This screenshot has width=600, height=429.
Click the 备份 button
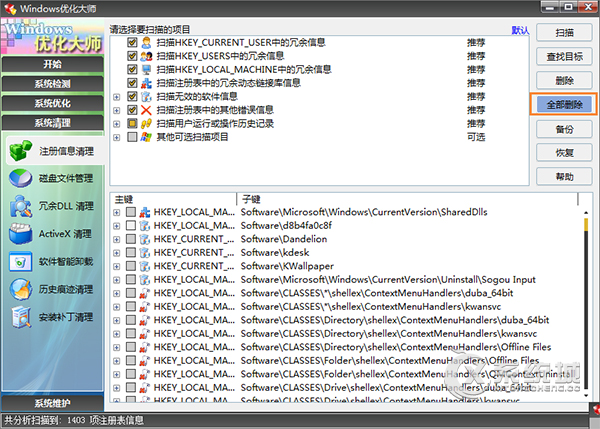(x=564, y=129)
